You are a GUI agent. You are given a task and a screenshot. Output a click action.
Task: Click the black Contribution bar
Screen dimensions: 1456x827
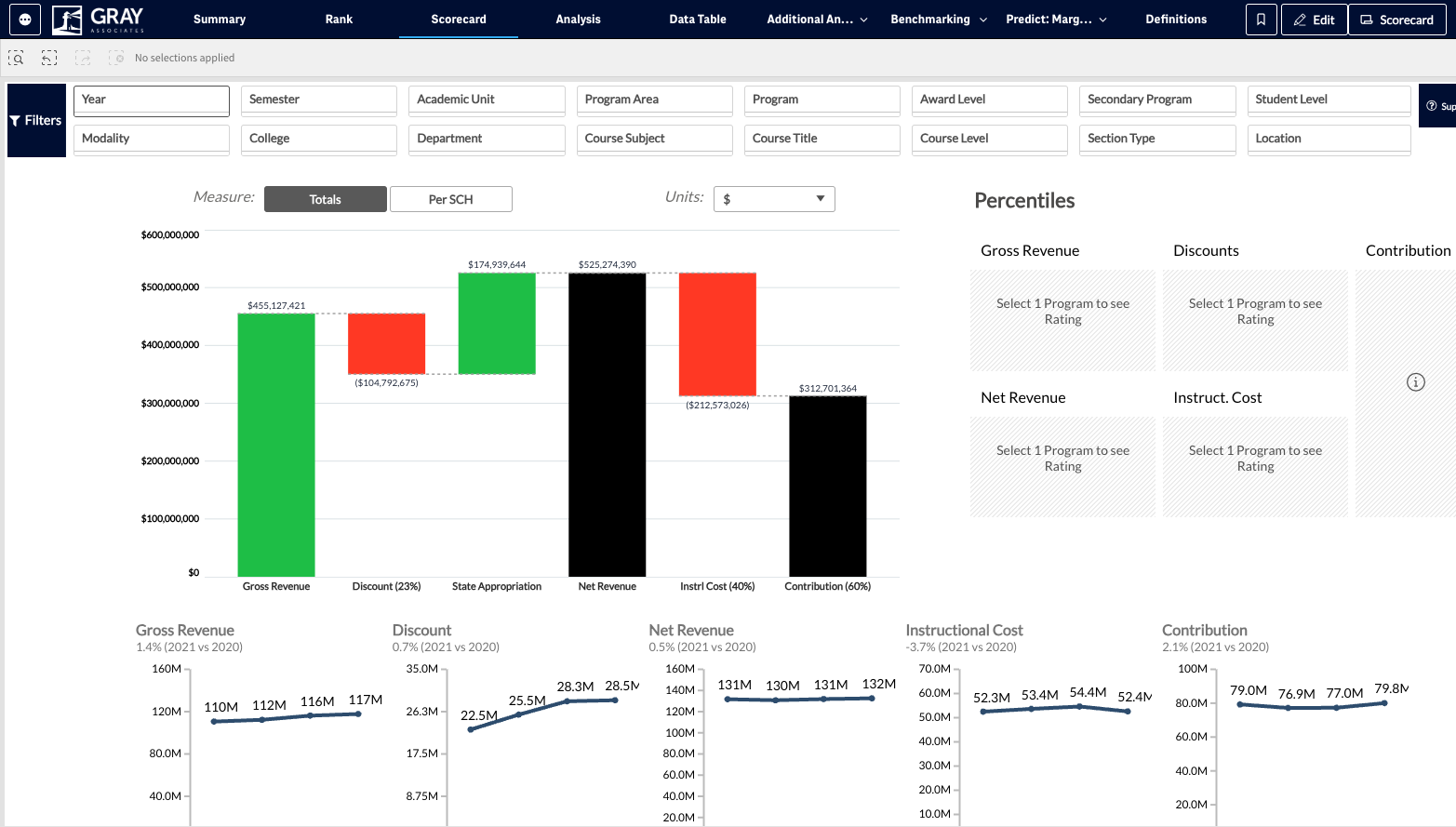click(828, 487)
